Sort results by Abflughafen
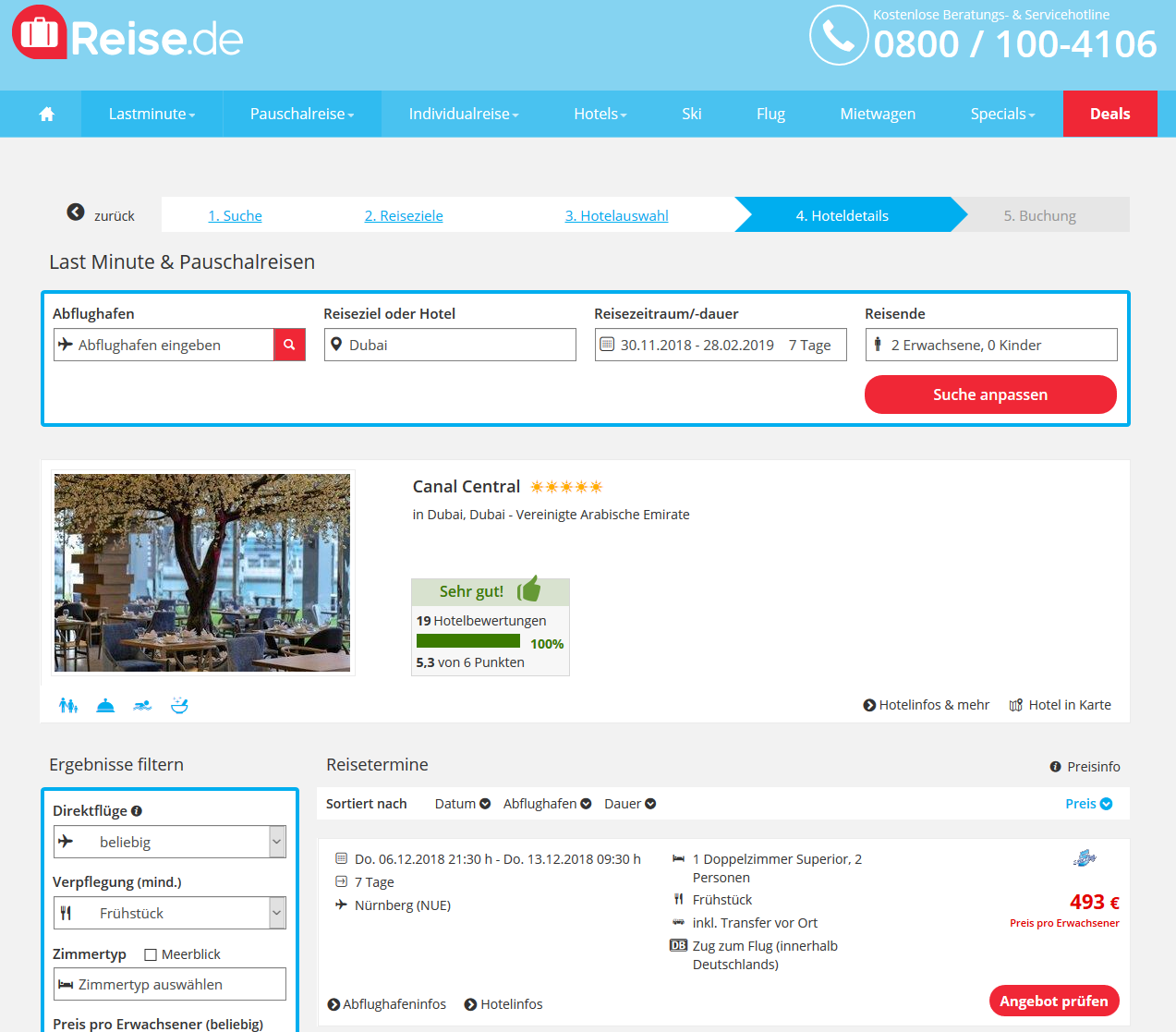The image size is (1176, 1032). (x=548, y=804)
